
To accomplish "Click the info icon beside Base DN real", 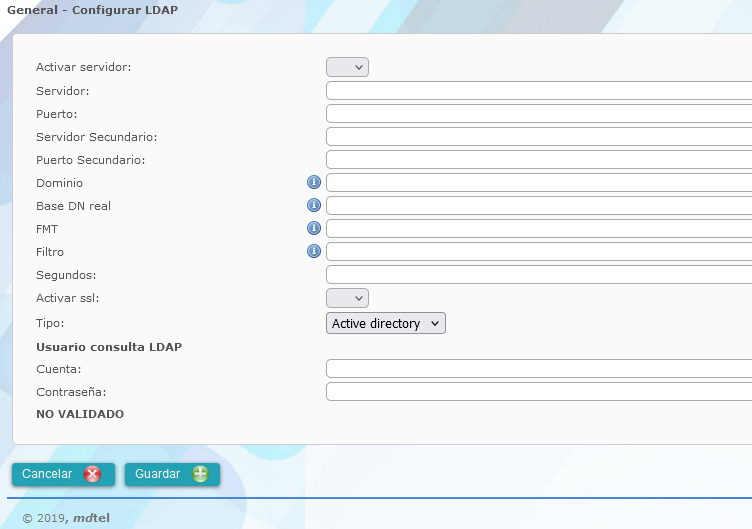I will click(x=313, y=206).
